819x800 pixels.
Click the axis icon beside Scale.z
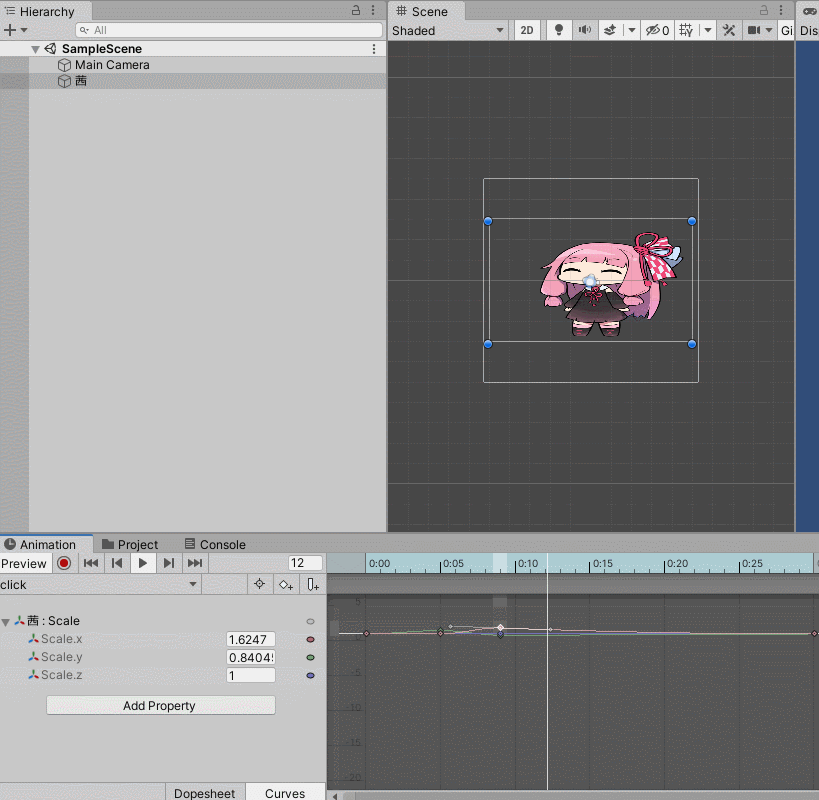[x=33, y=675]
